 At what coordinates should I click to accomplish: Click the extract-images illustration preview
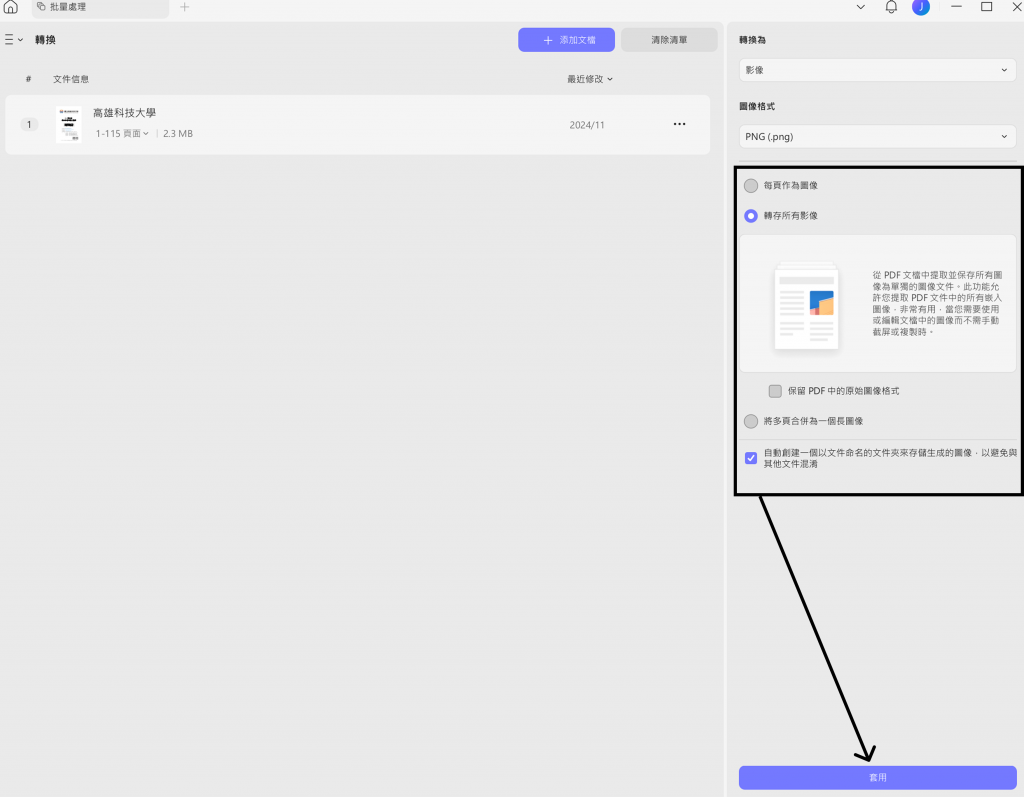click(806, 306)
